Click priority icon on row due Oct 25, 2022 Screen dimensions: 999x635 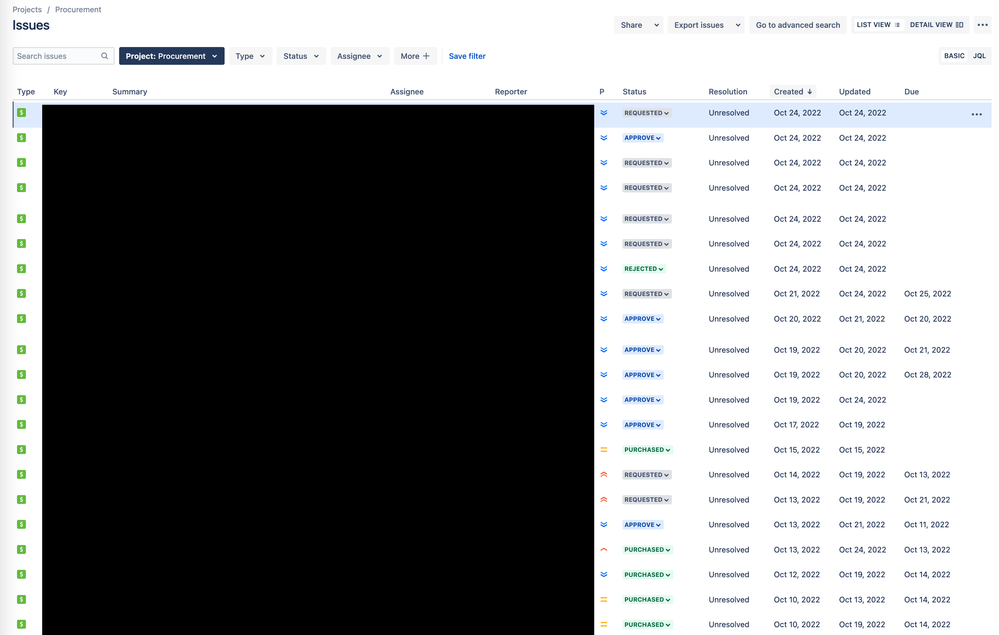tap(604, 294)
